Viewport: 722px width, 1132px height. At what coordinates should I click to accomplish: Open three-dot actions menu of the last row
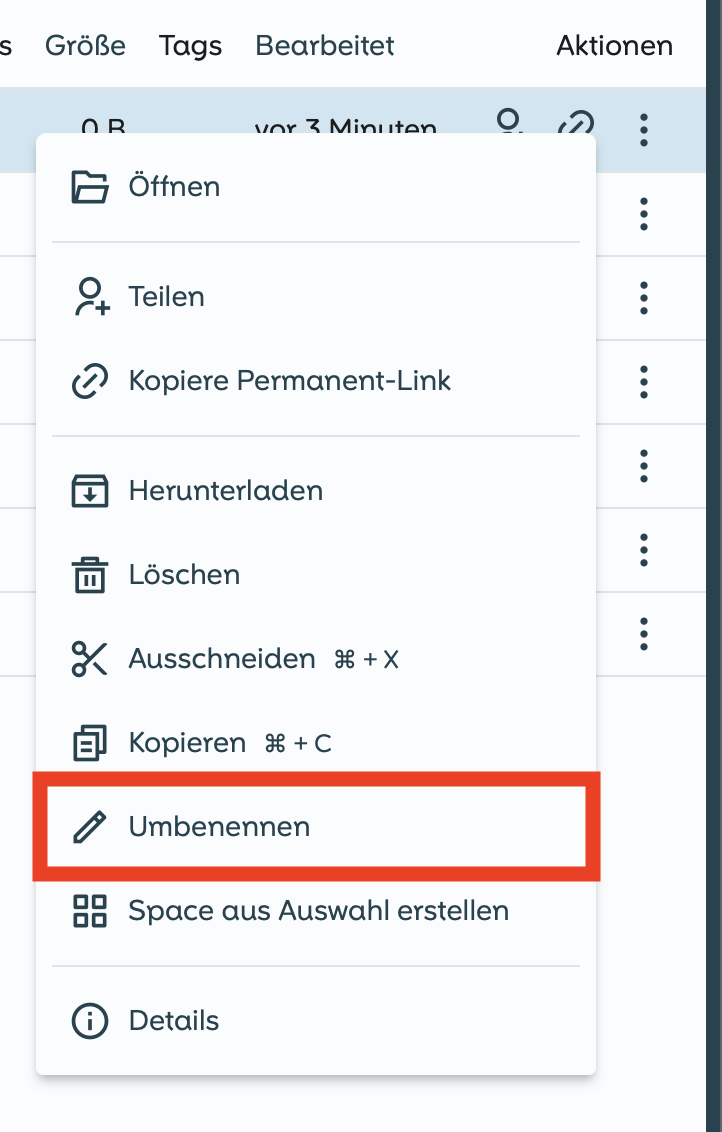click(x=644, y=633)
